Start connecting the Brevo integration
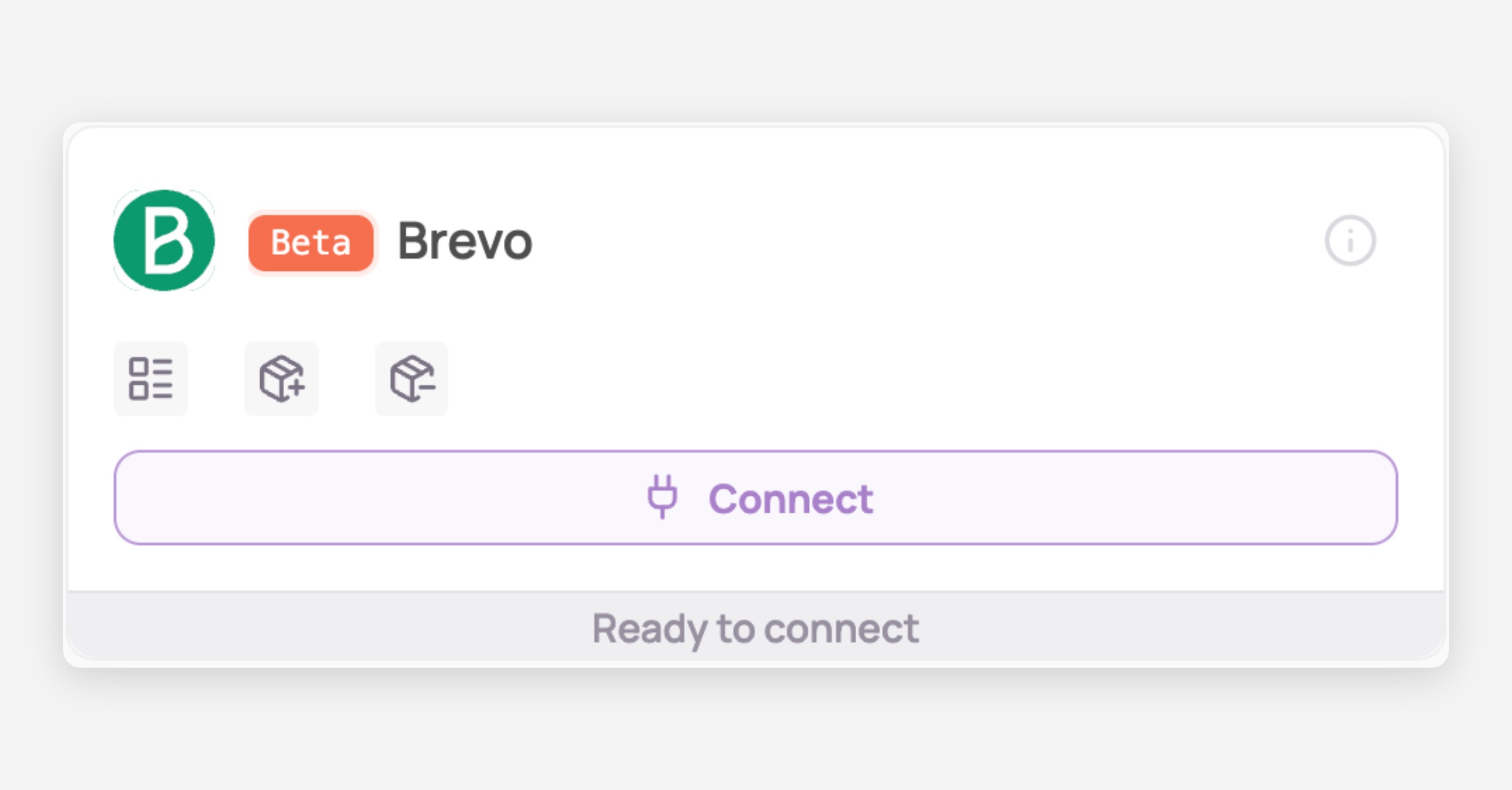 pos(755,498)
